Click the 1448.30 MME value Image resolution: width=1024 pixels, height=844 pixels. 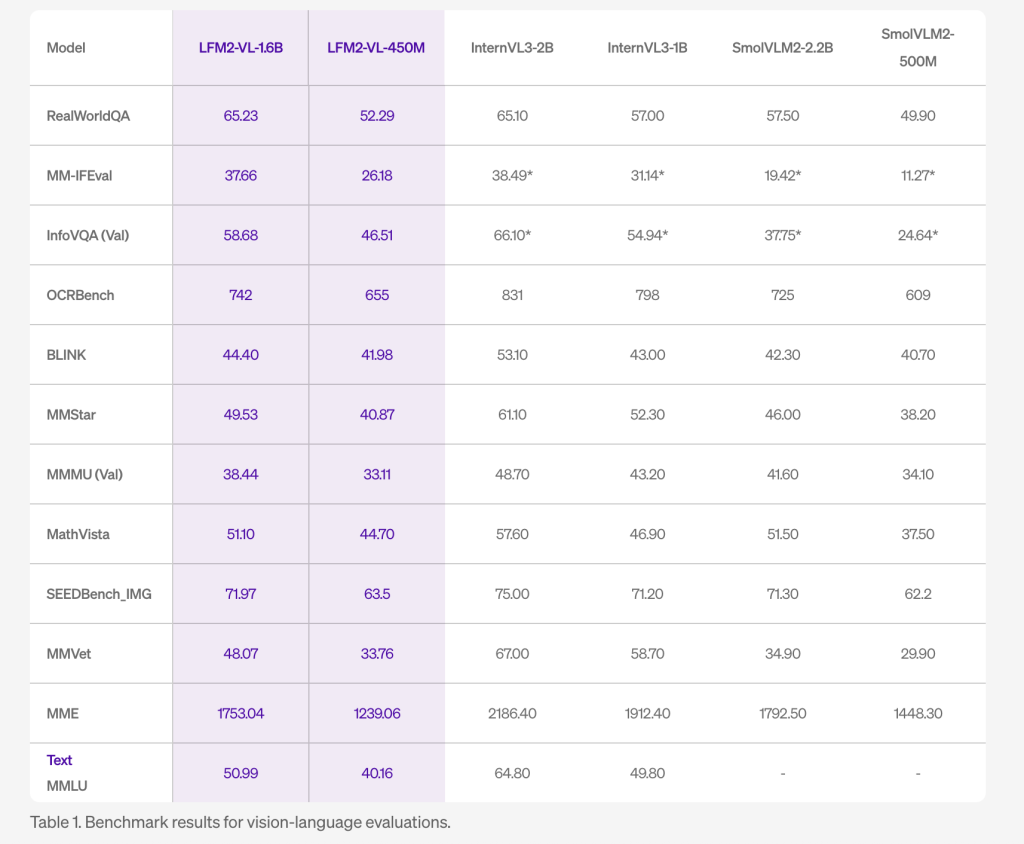pyautogui.click(x=918, y=713)
